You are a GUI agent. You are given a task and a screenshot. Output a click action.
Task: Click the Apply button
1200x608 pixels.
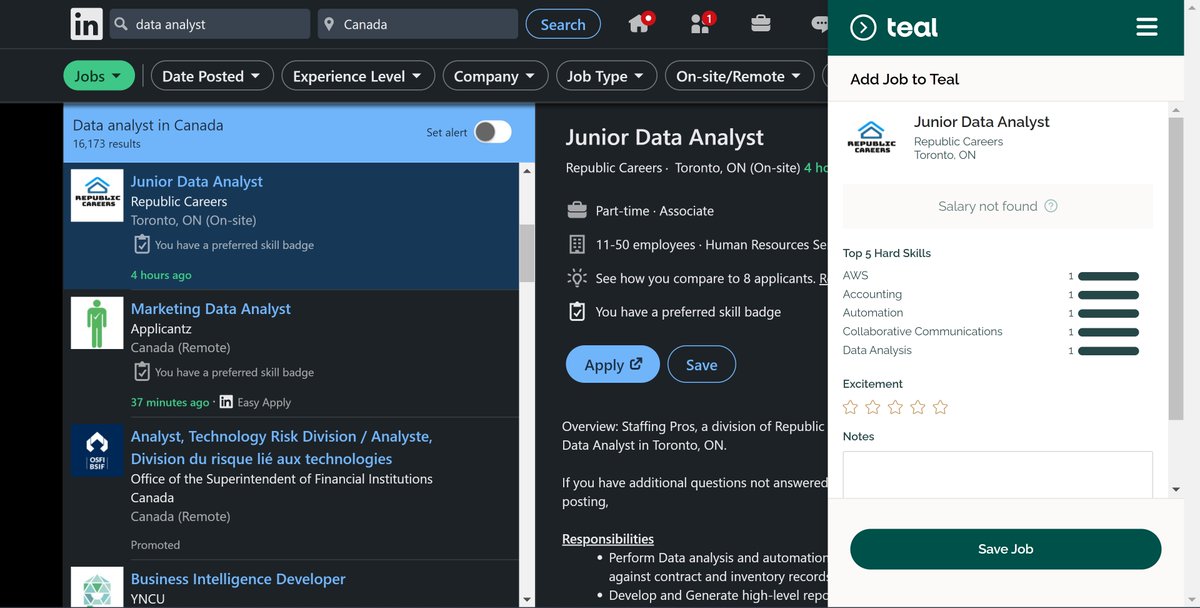point(613,365)
